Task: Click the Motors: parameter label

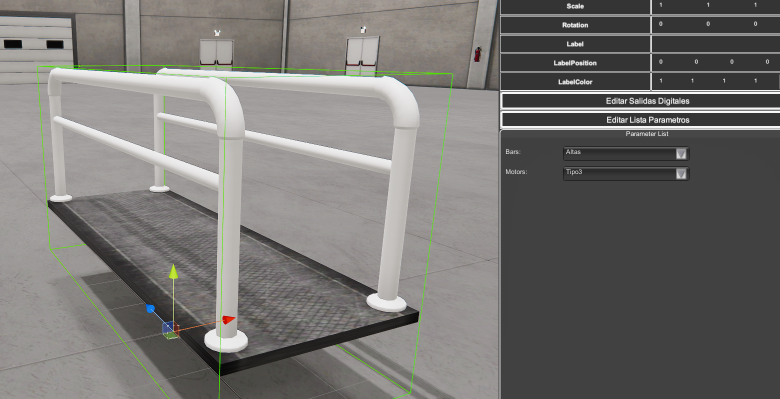Action: click(x=516, y=172)
